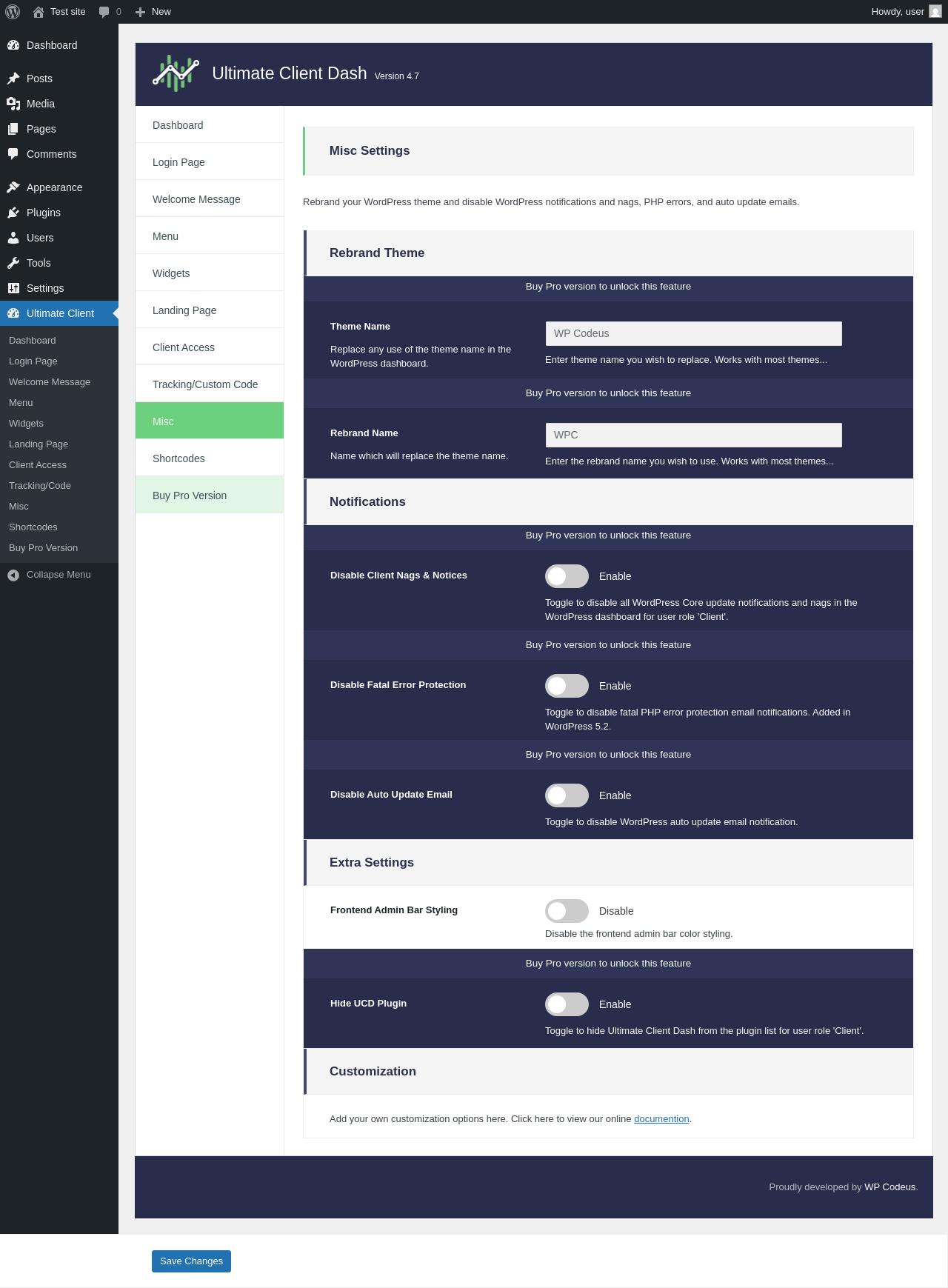Open the Welcome Message tab in plugin panel

210,199
